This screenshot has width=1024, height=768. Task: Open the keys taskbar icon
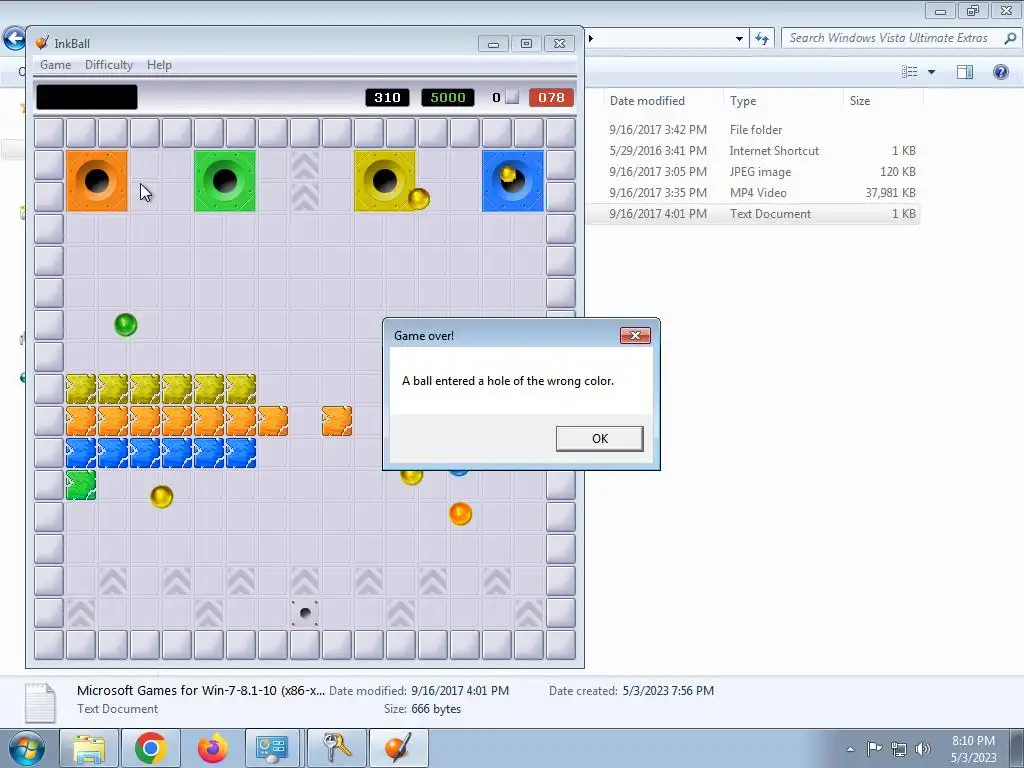point(336,748)
